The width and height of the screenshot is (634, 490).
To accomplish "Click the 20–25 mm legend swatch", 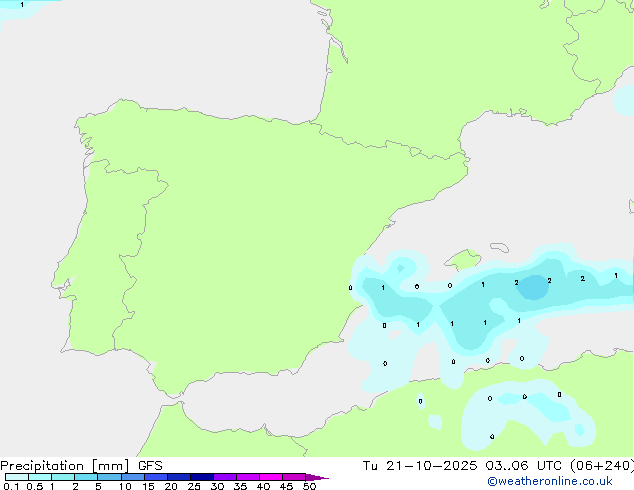I will pos(179,477).
